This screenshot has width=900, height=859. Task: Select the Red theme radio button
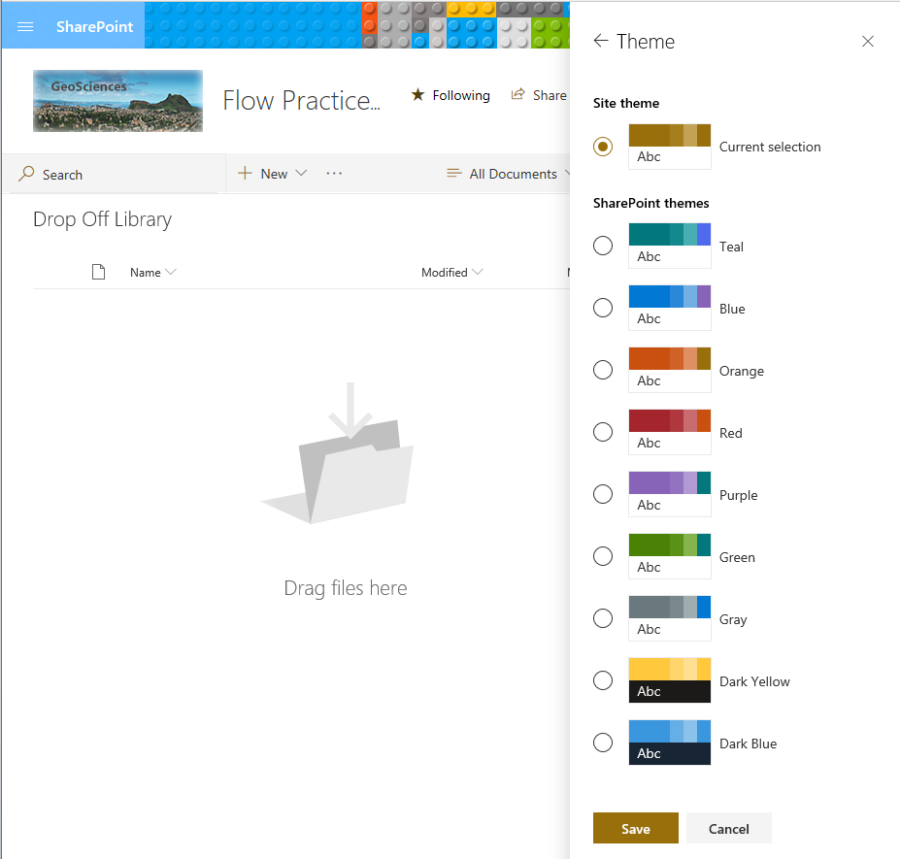603,431
